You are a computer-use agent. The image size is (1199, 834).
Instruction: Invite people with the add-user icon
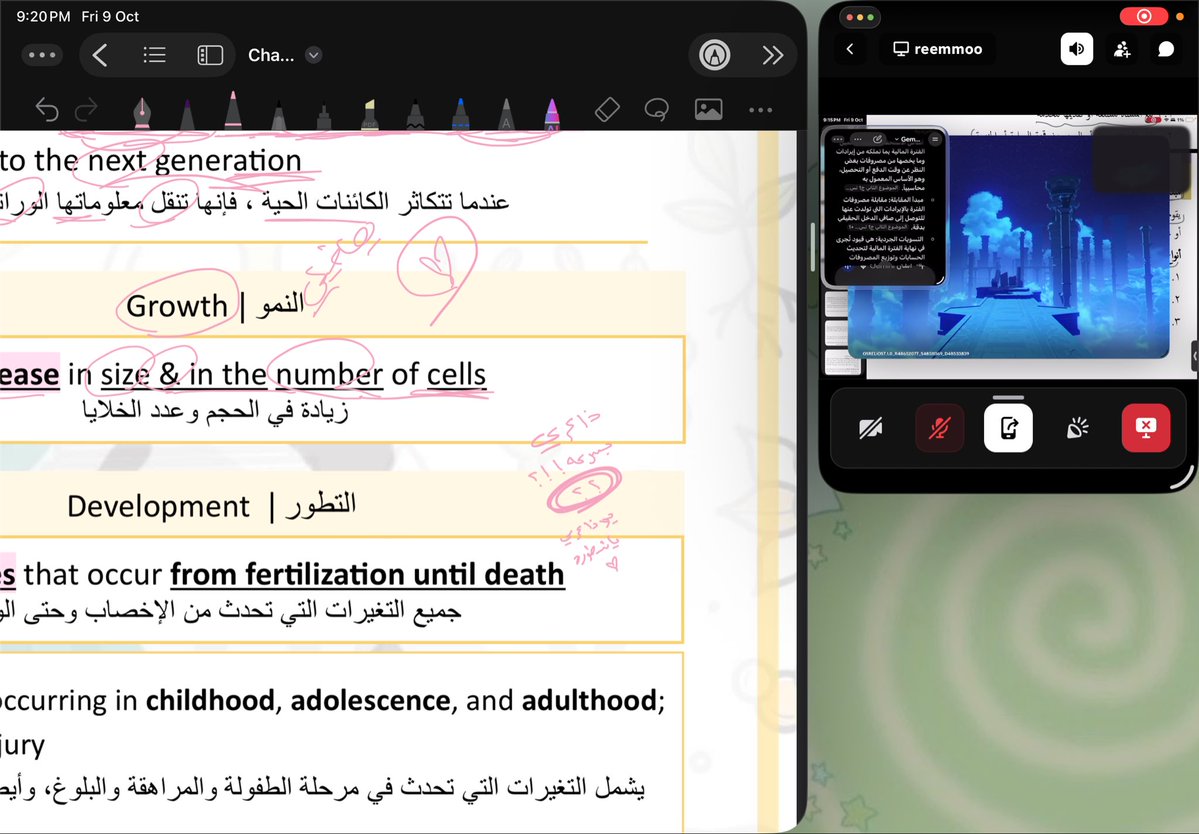pos(1122,49)
